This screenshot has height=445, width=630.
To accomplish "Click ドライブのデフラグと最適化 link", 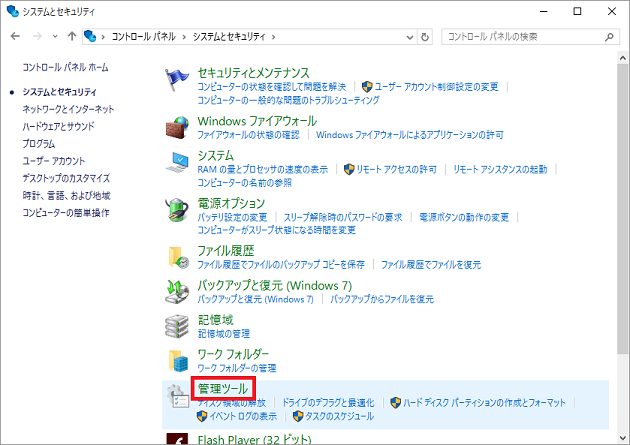I will (x=328, y=402).
